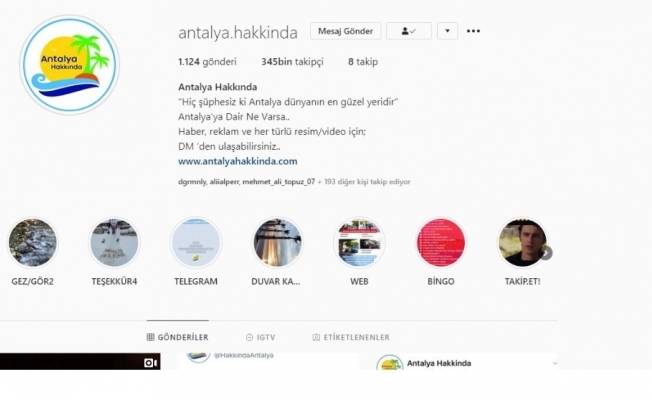The image size is (652, 400).
Task: Switch to the ETİKETLENENLER tab
Action: click(x=351, y=337)
